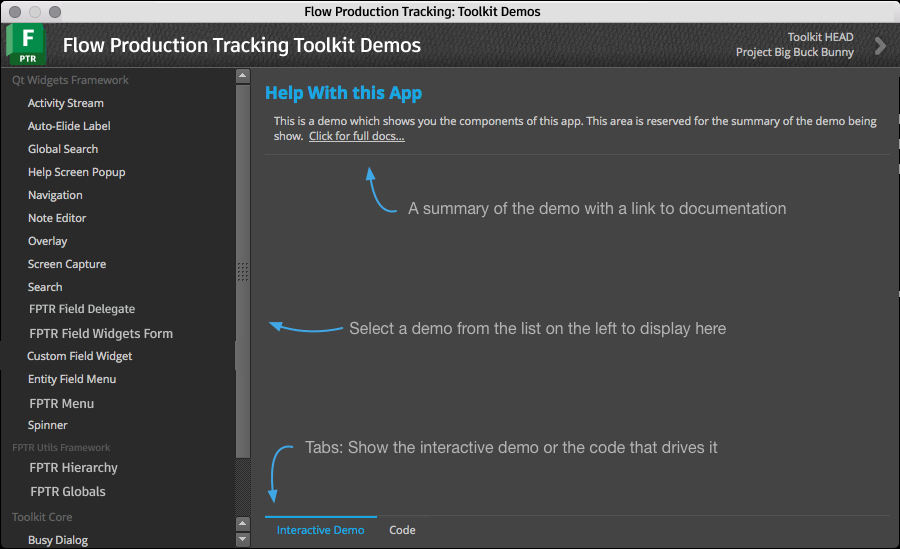Click the sidebar vertical scrollbar thumb
The image size is (900, 549).
tap(243, 271)
